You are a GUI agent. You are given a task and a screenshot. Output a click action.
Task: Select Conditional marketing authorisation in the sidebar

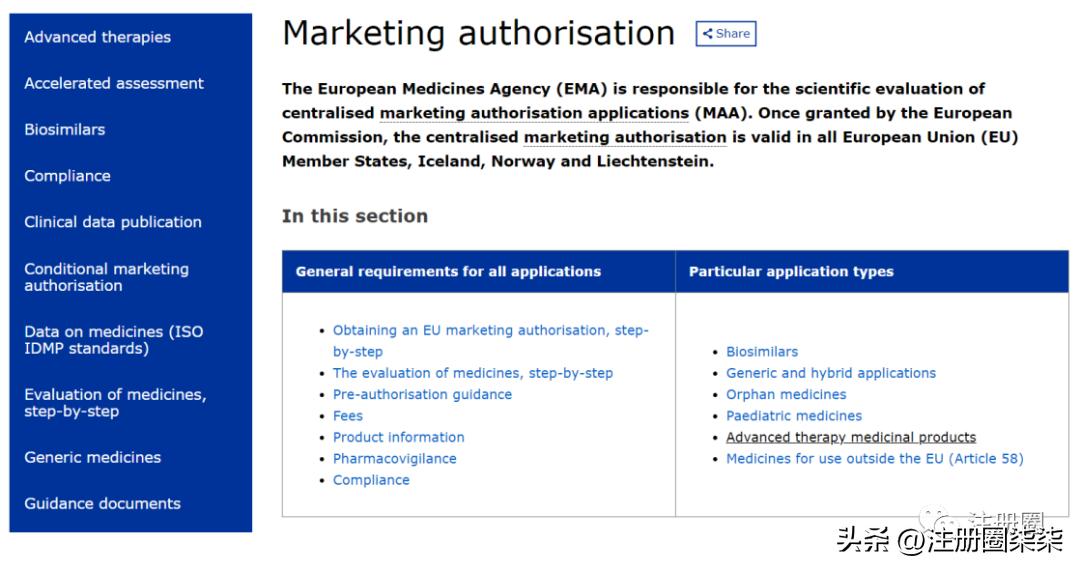[106, 277]
